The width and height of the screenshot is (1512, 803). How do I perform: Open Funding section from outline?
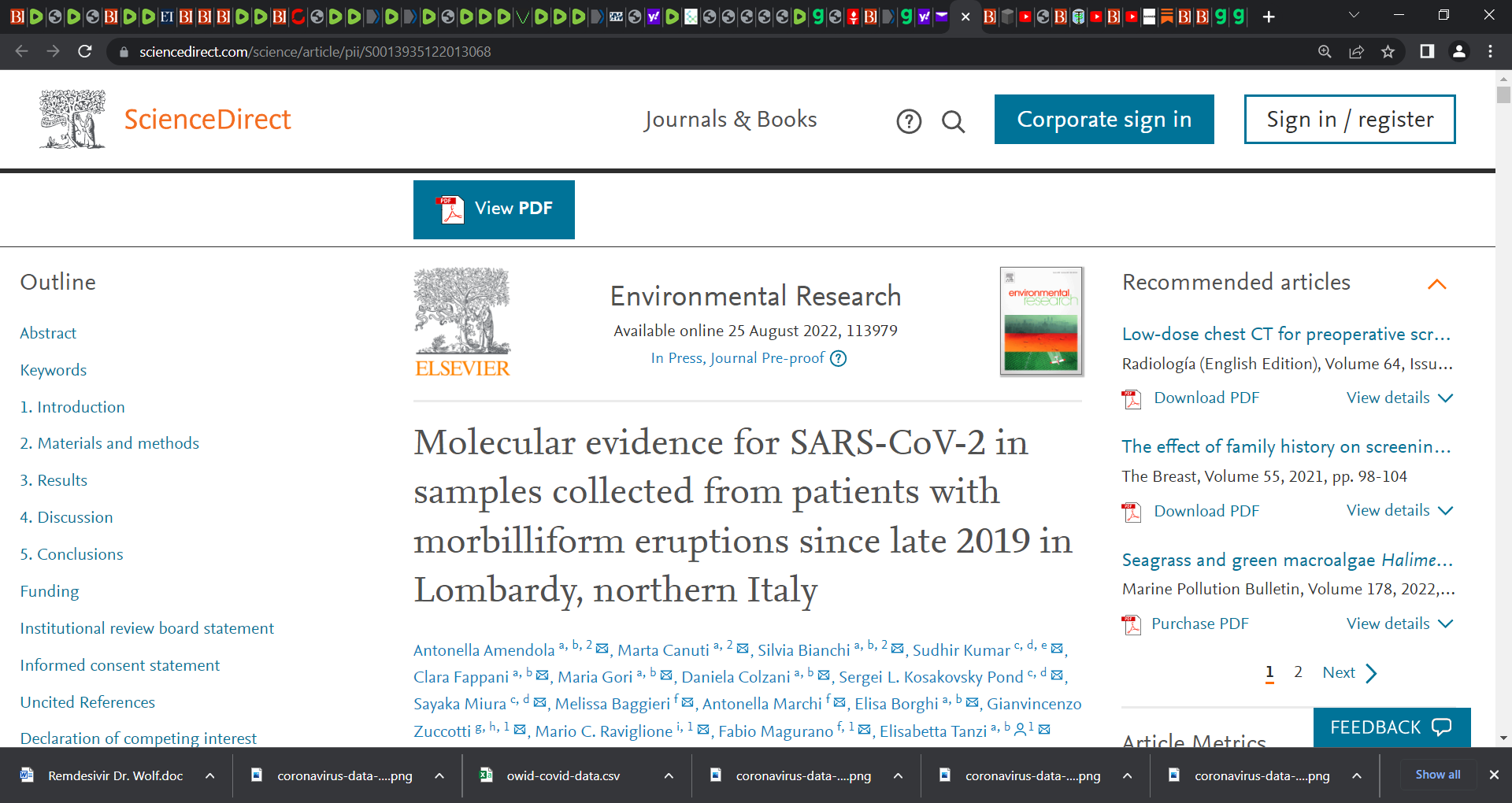tap(50, 591)
